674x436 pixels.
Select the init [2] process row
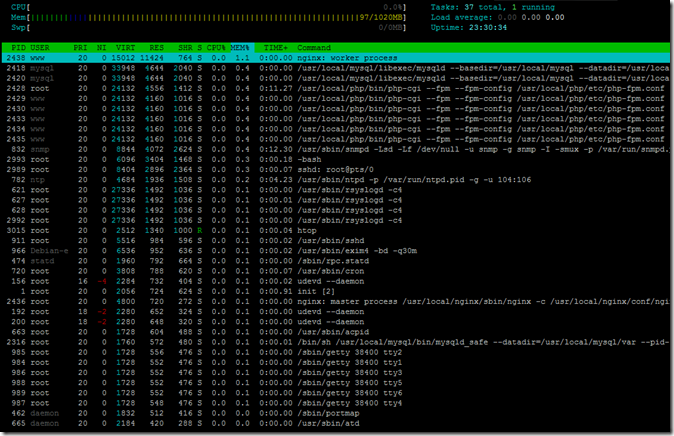(x=336, y=292)
